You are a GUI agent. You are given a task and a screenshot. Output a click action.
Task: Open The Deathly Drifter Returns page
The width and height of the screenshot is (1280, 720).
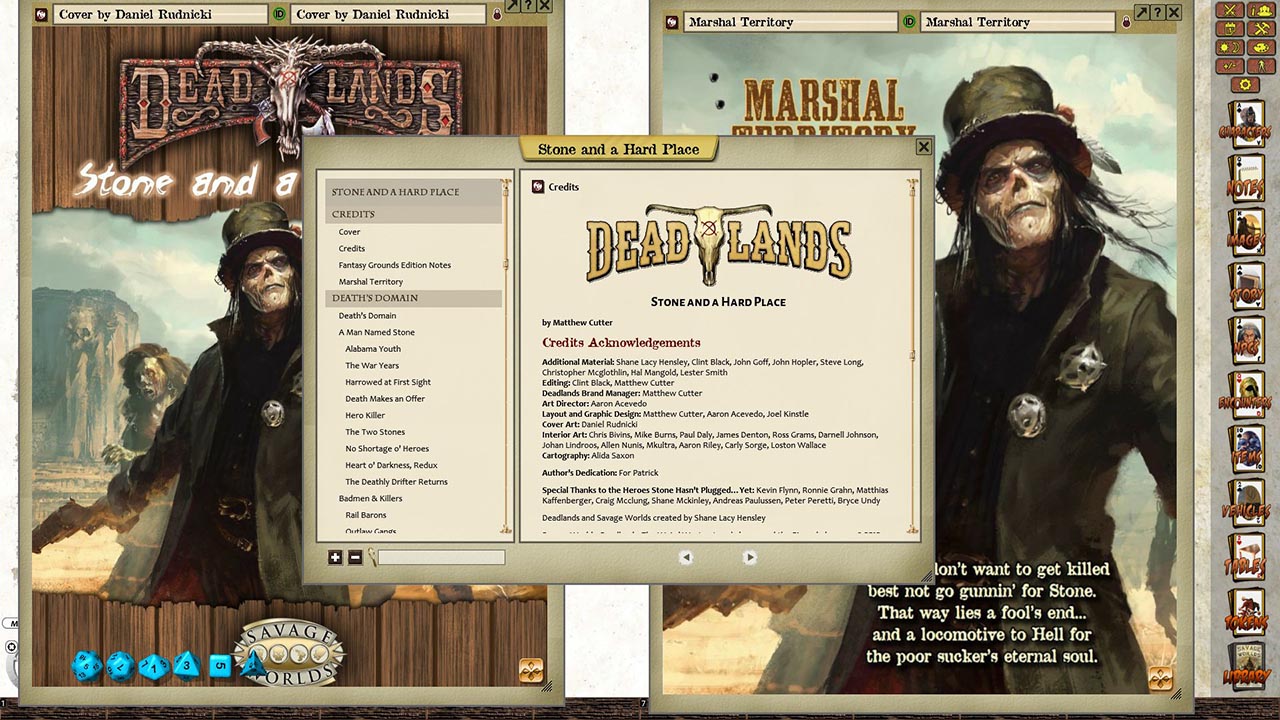tap(396, 482)
